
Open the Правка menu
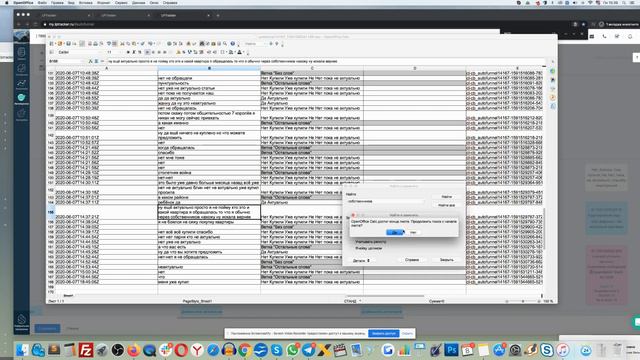tap(57, 2)
